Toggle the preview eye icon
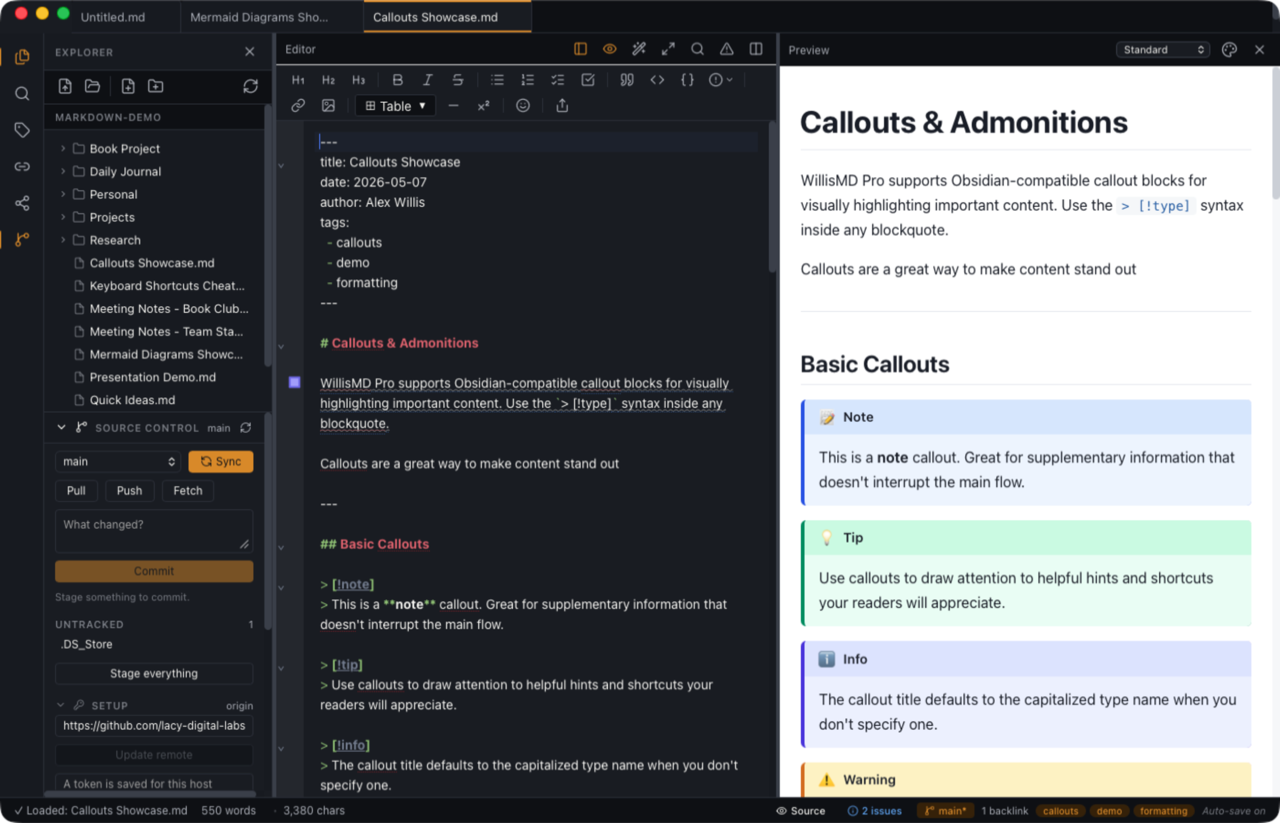Image resolution: width=1280 pixels, height=823 pixels. coord(609,49)
